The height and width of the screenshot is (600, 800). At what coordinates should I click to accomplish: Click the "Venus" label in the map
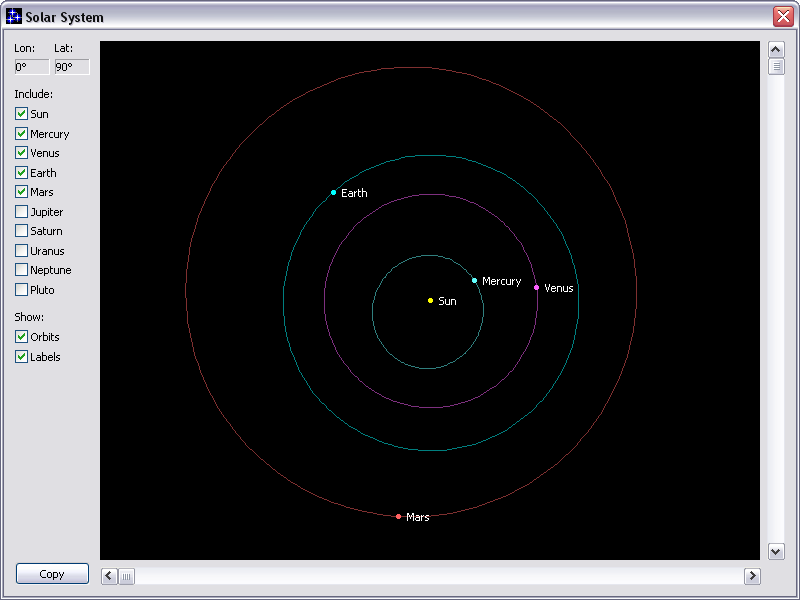(x=559, y=288)
